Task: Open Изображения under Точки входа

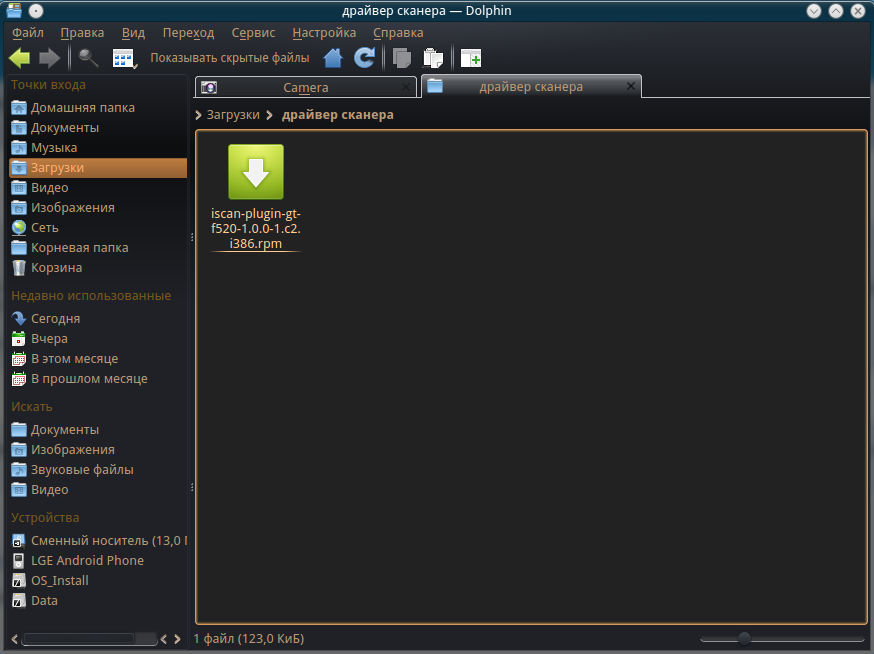Action: [98, 208]
